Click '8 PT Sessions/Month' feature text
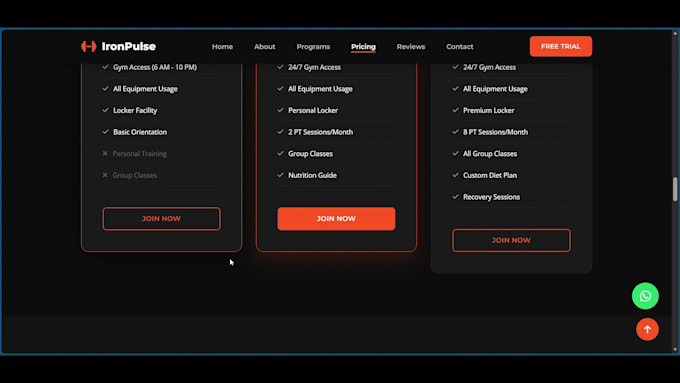The image size is (680, 383). tap(495, 132)
